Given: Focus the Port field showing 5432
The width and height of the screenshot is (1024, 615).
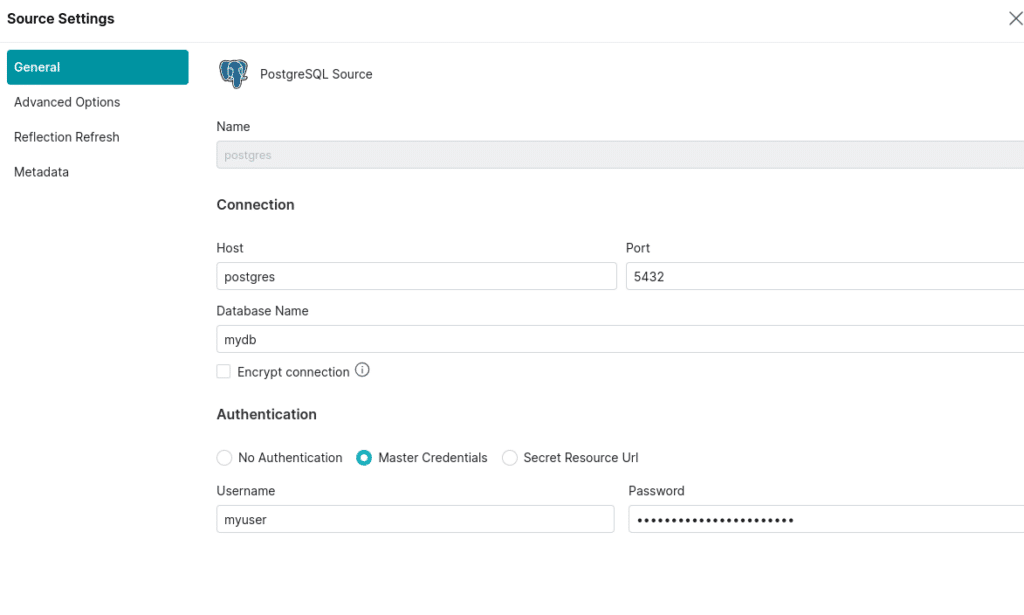Looking at the screenshot, I should [x=825, y=276].
